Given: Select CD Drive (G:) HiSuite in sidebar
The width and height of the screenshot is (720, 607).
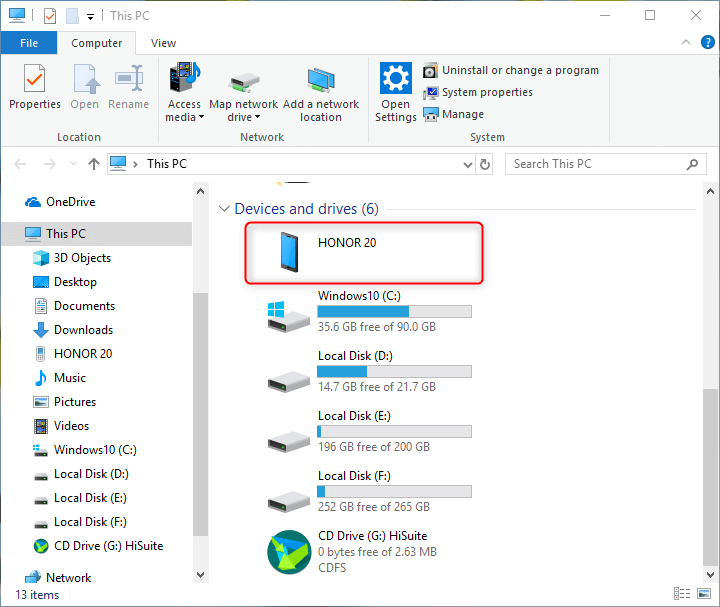Looking at the screenshot, I should (x=98, y=546).
